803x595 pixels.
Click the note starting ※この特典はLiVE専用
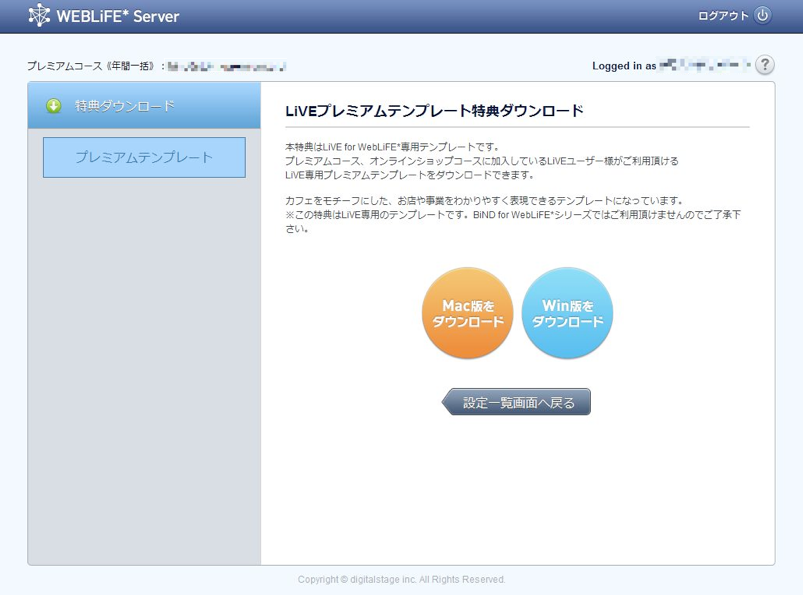[x=513, y=221]
